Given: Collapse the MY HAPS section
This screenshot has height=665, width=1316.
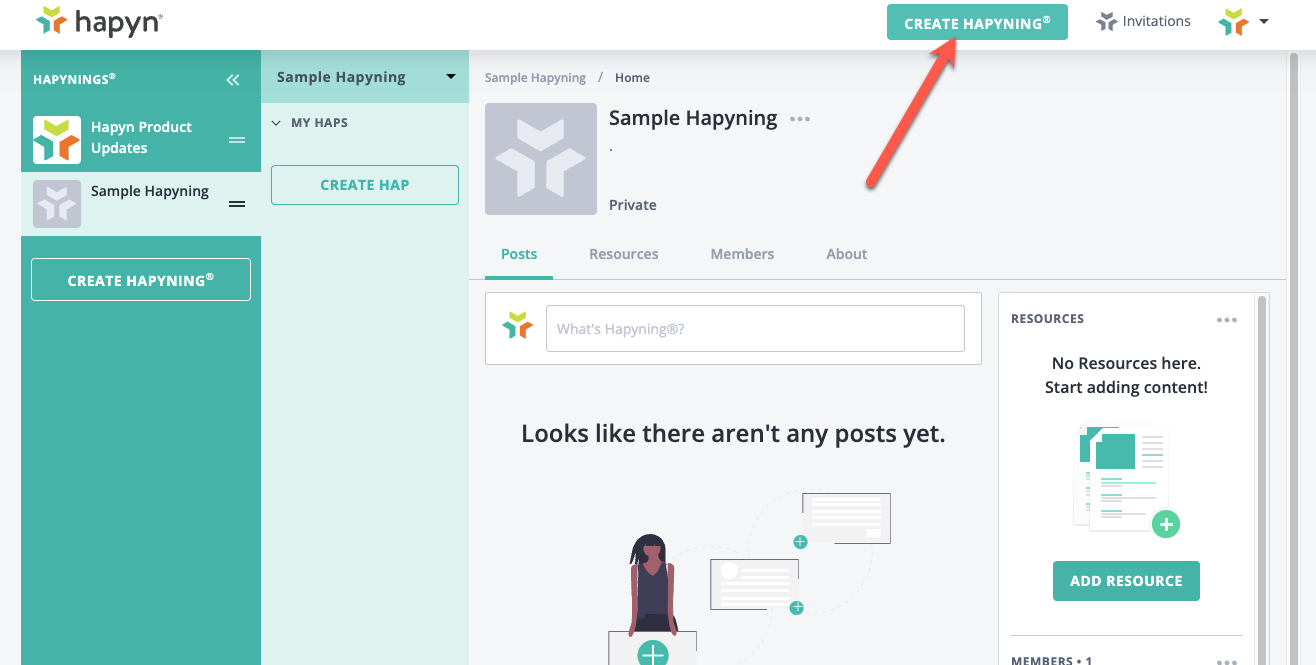Looking at the screenshot, I should 277,123.
